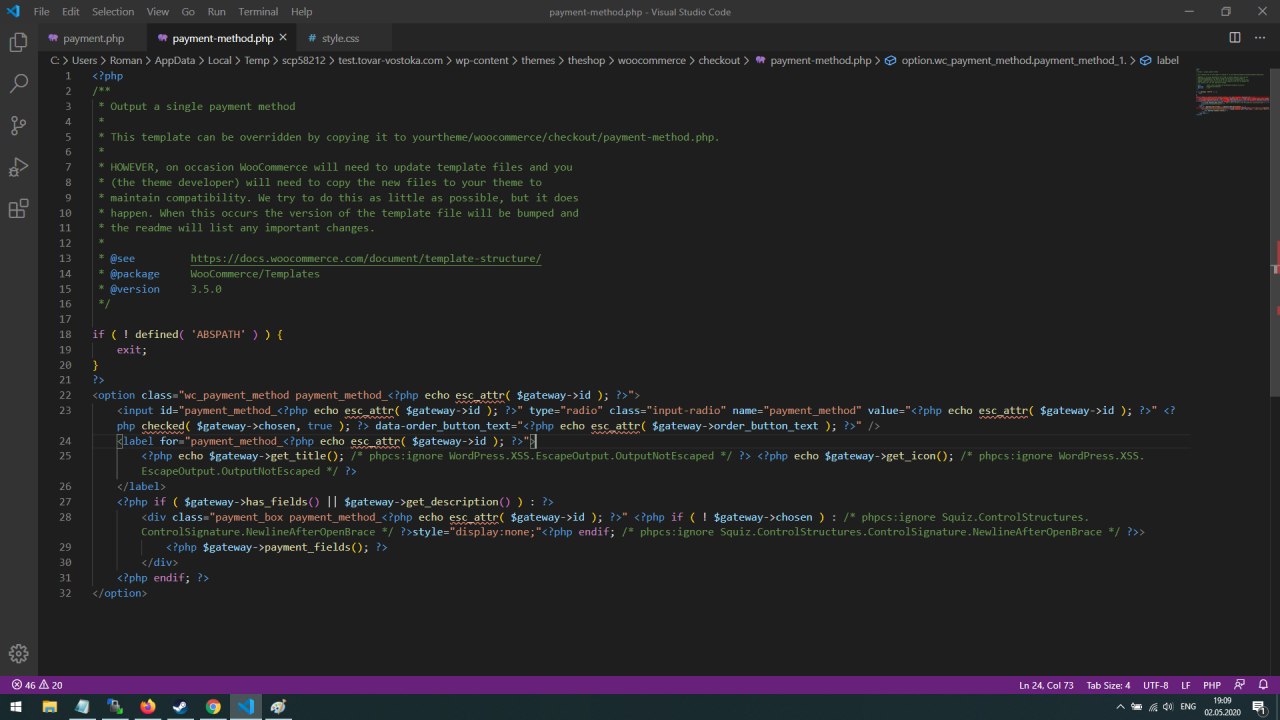1280x720 pixels.
Task: Open Windows Start menu
Action: point(16,706)
